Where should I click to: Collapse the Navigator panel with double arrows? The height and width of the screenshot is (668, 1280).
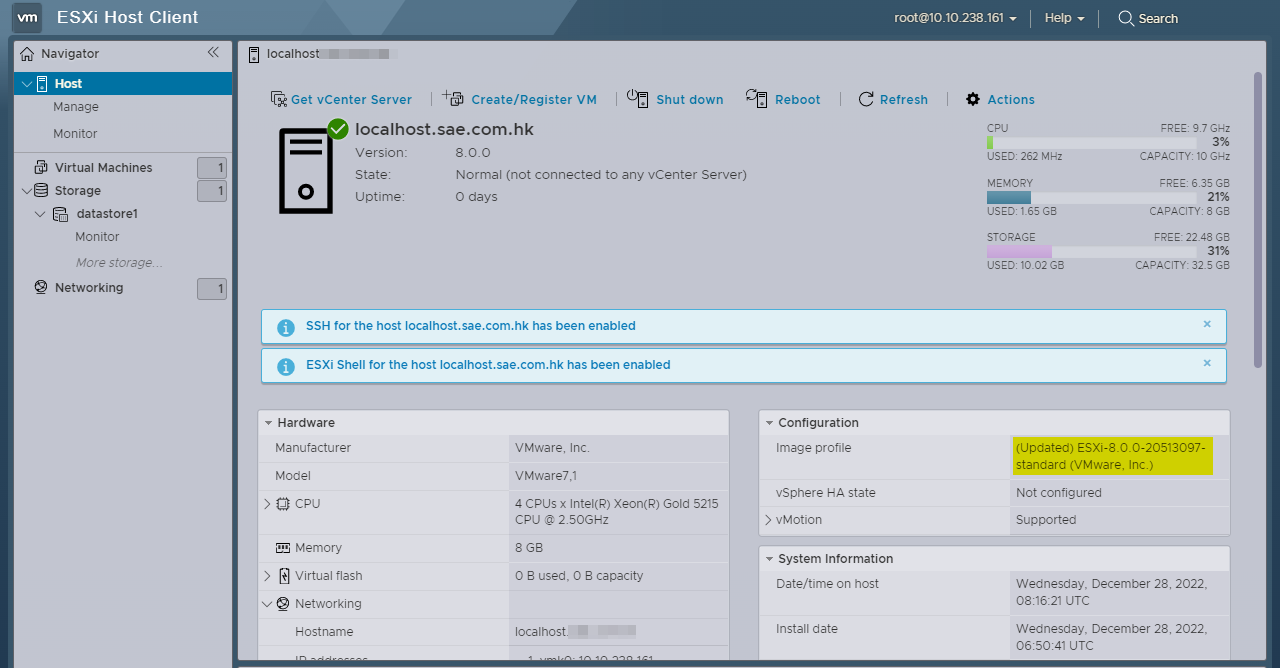(213, 53)
